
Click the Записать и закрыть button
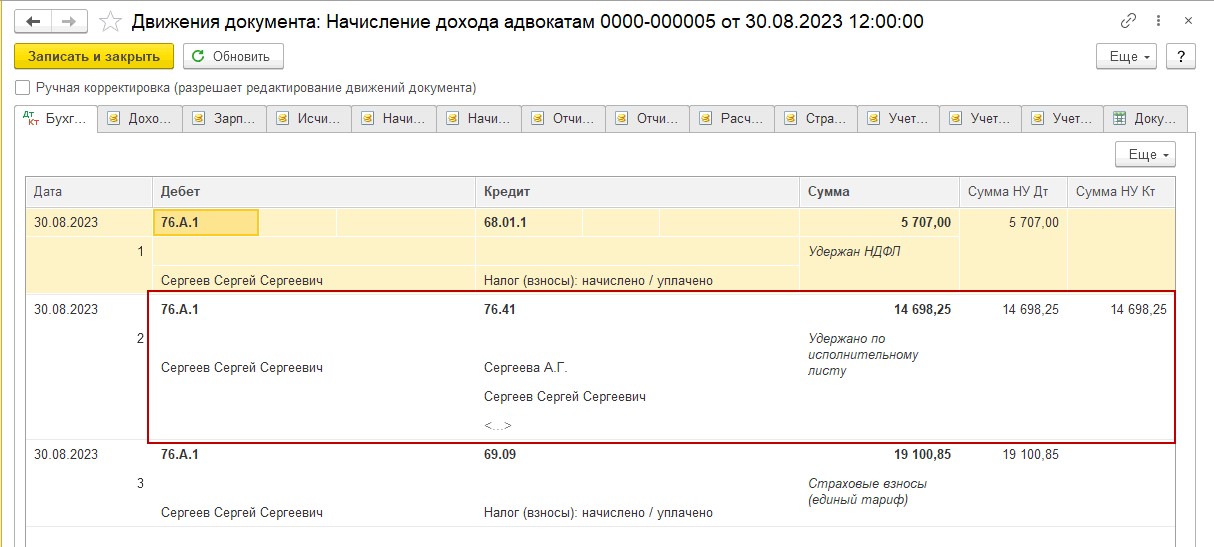[x=94, y=57]
